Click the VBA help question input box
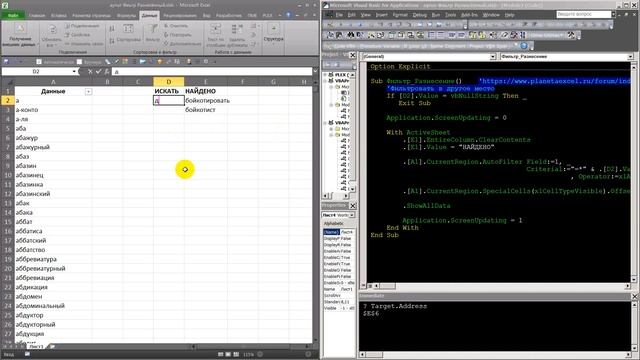The height and width of the screenshot is (360, 640). 583,14
